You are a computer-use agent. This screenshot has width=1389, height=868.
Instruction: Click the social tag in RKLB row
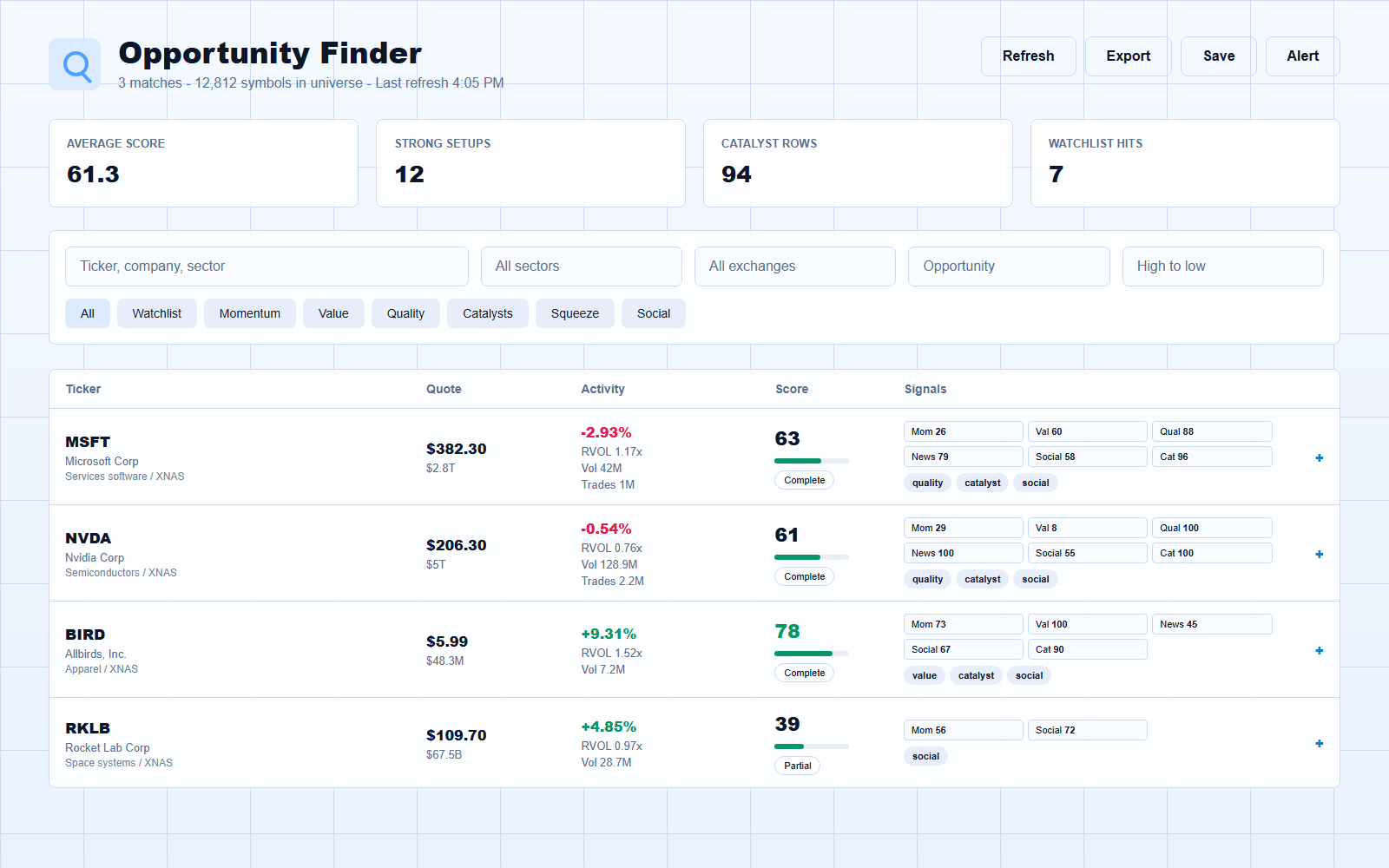925,756
